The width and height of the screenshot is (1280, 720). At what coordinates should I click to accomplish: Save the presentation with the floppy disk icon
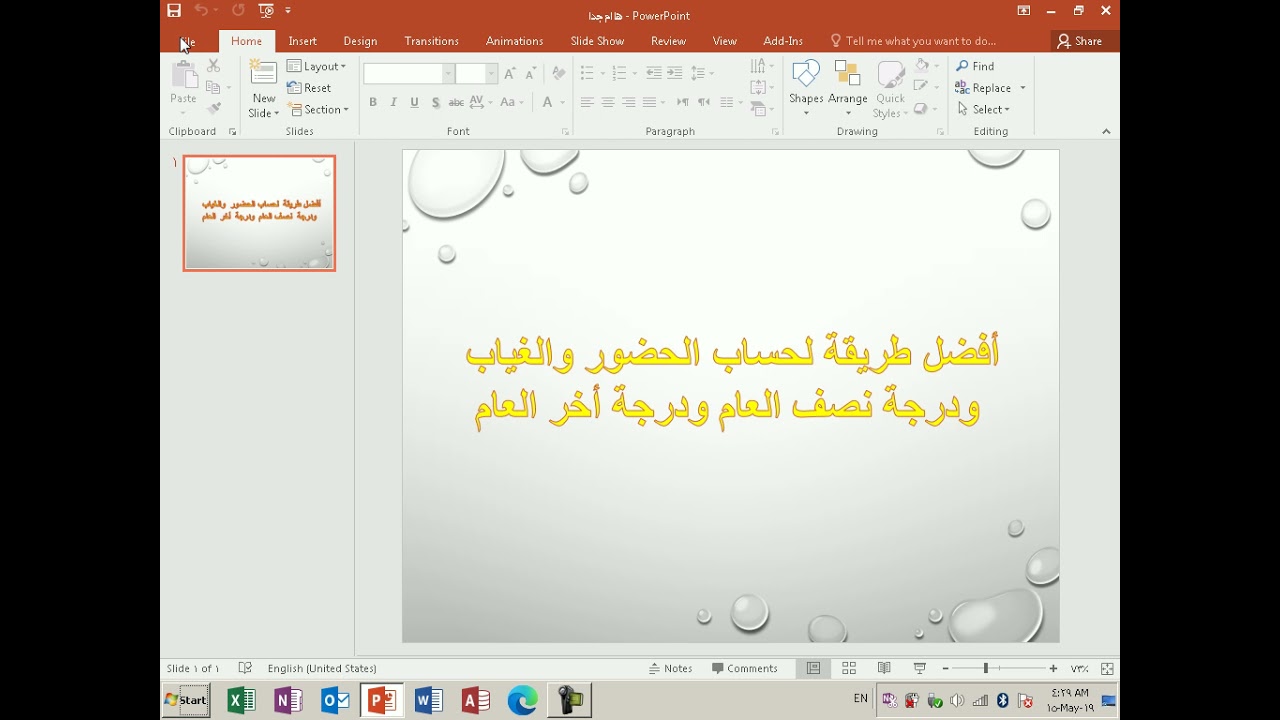click(174, 11)
